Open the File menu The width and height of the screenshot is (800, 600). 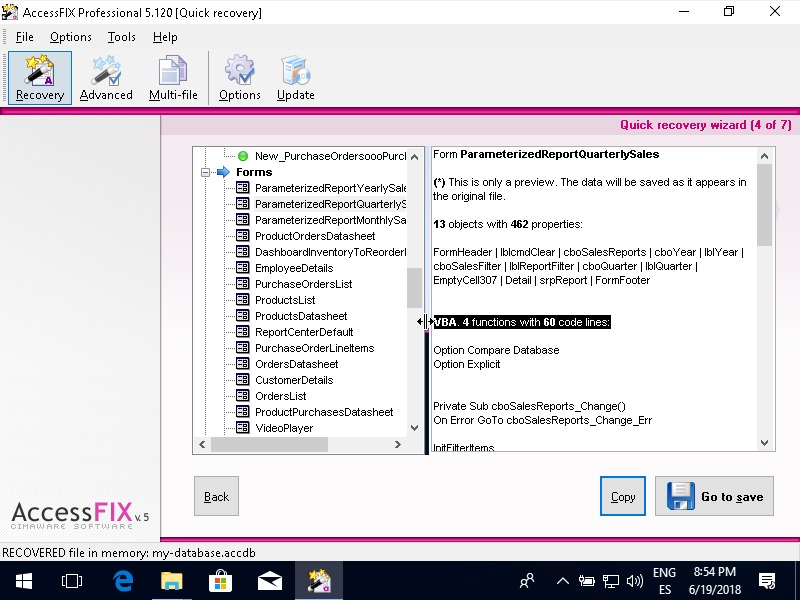tap(25, 37)
